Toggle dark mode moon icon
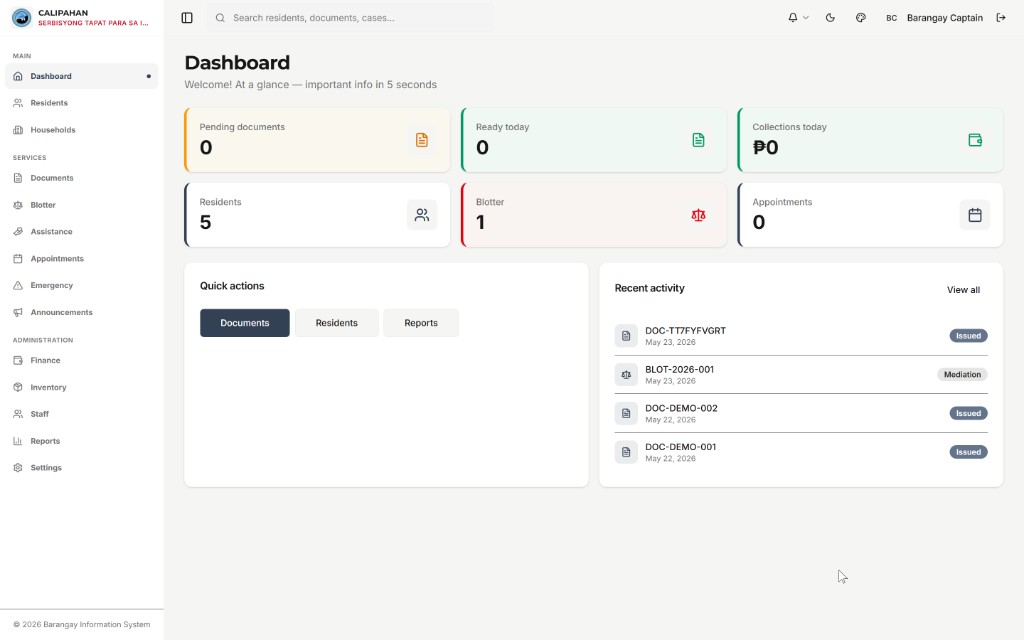The image size is (1024, 640). [830, 18]
